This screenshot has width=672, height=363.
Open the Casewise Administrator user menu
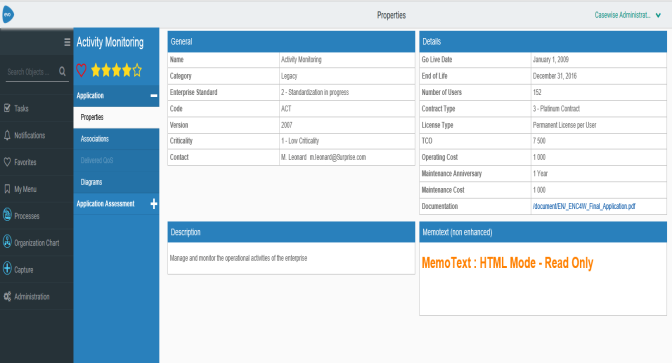coord(627,15)
